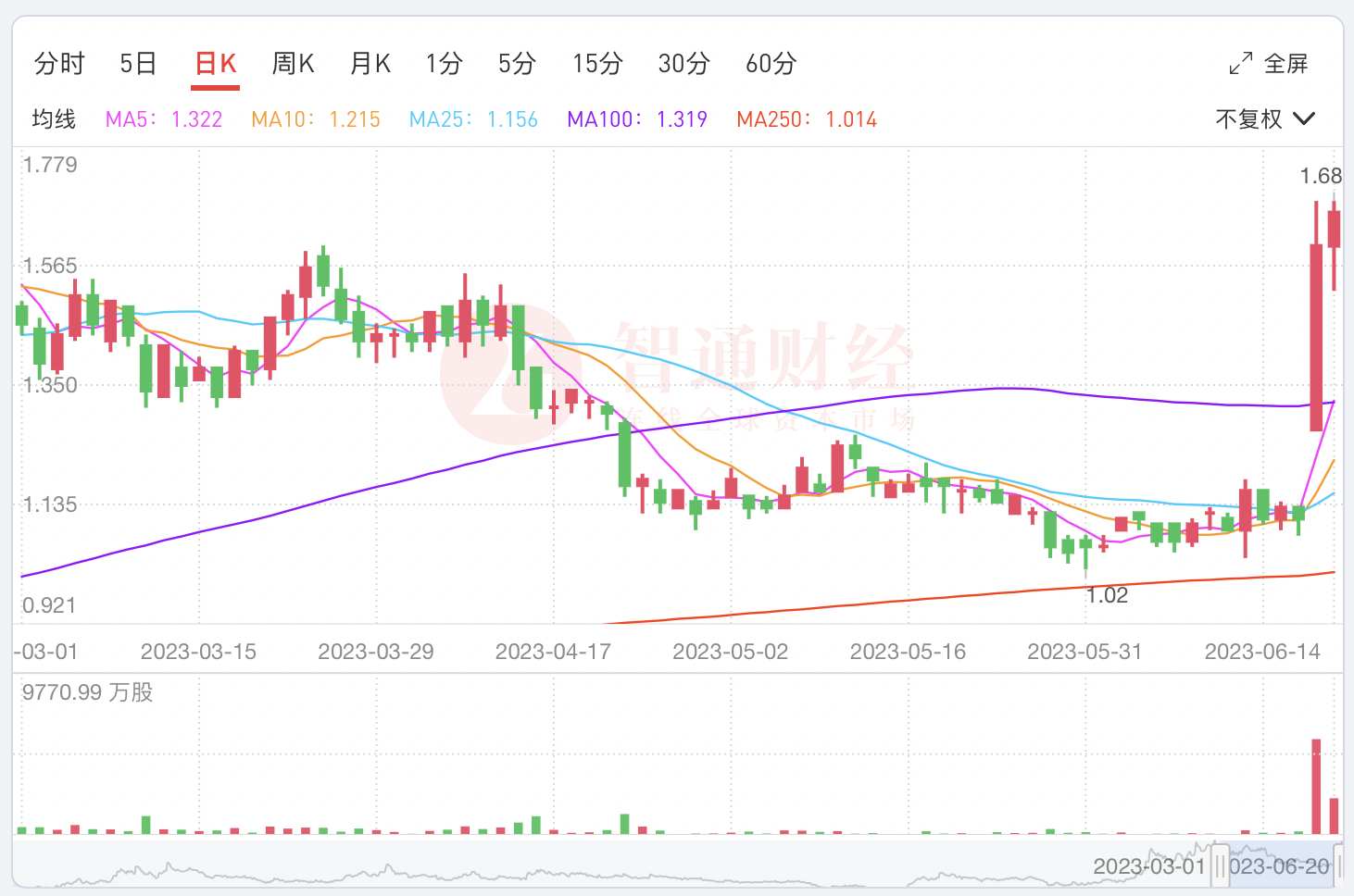Click the chevron next to 不复权

(x=1305, y=118)
